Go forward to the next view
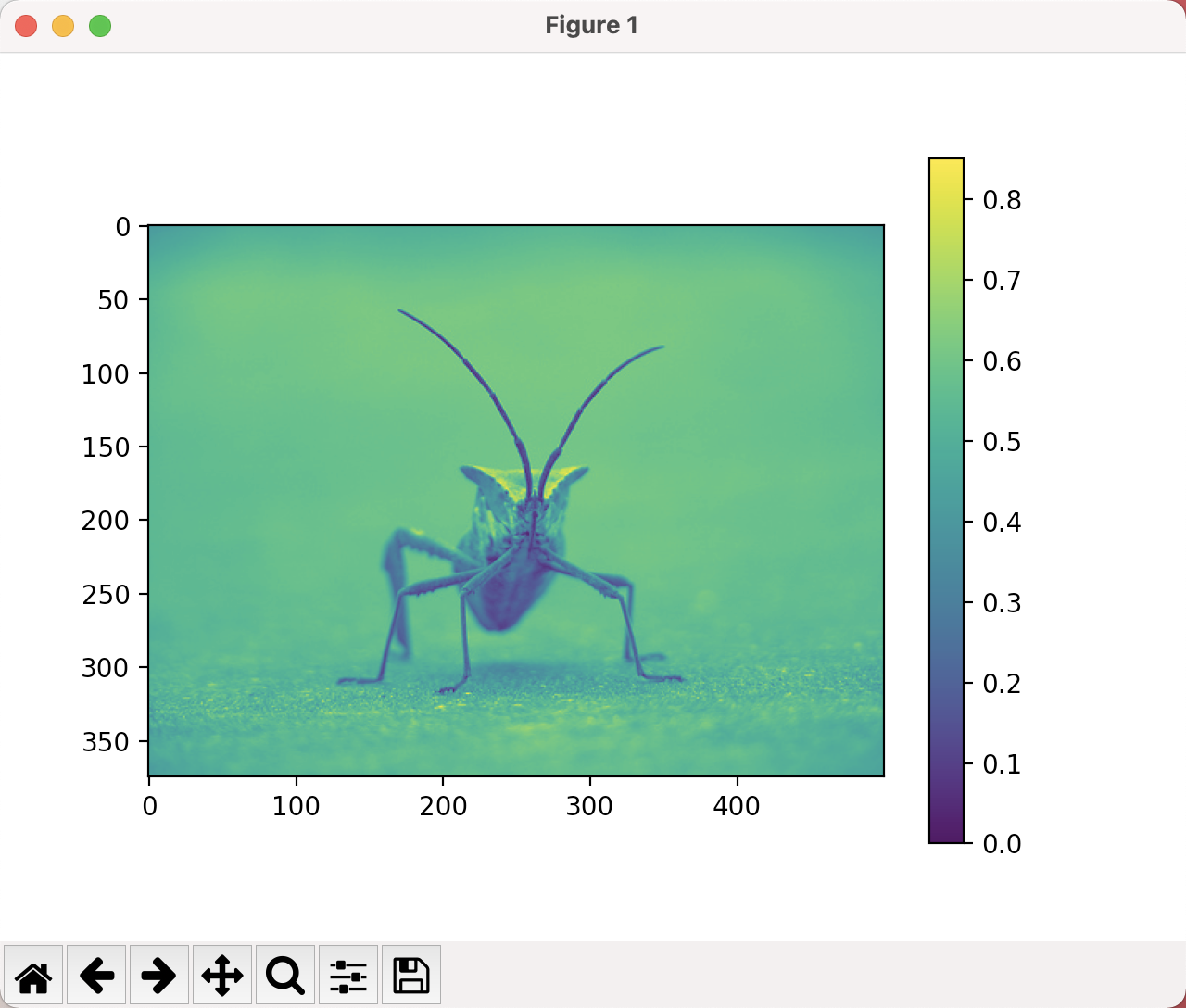This screenshot has height=1008, width=1186. click(x=159, y=975)
